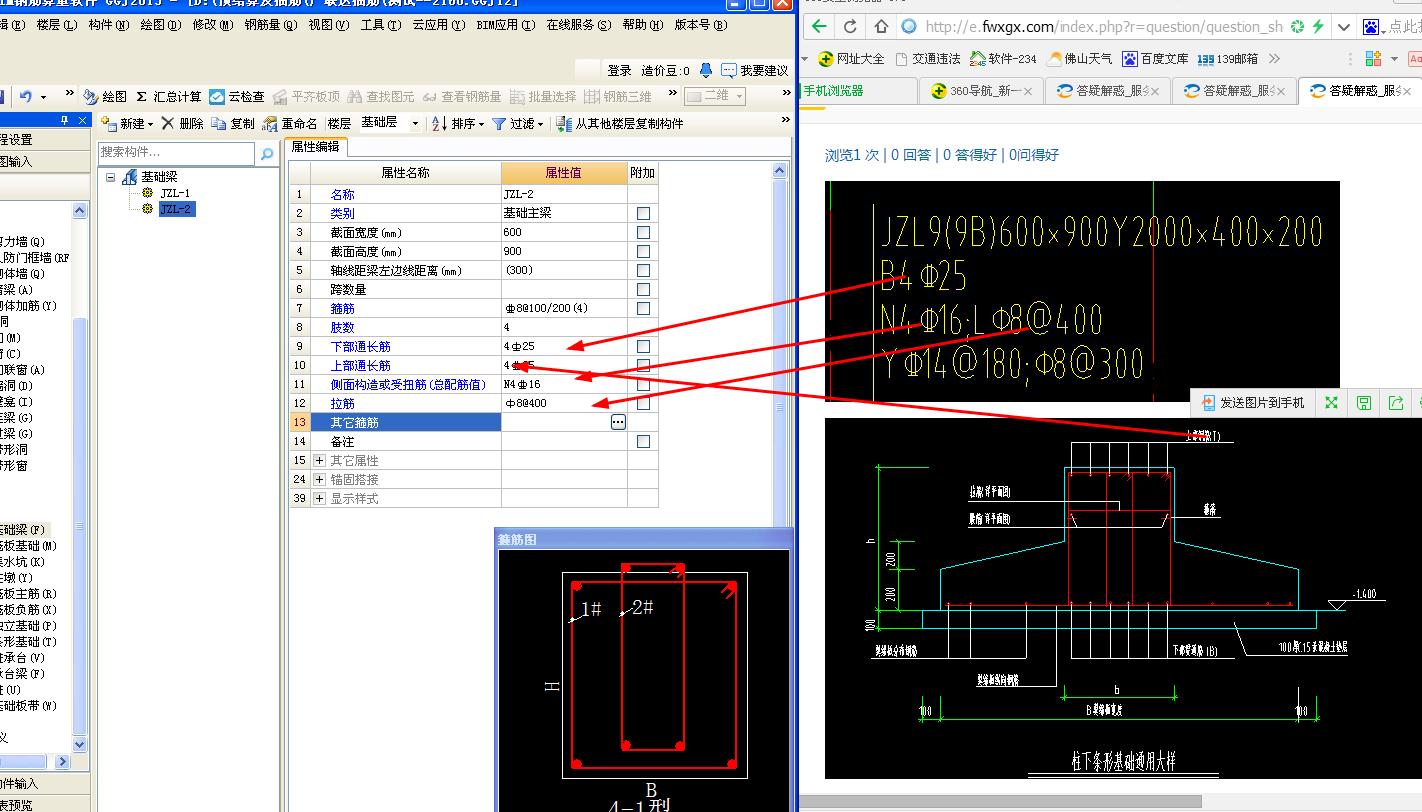
Task: Click share icon on image toolbar
Action: click(x=1396, y=403)
